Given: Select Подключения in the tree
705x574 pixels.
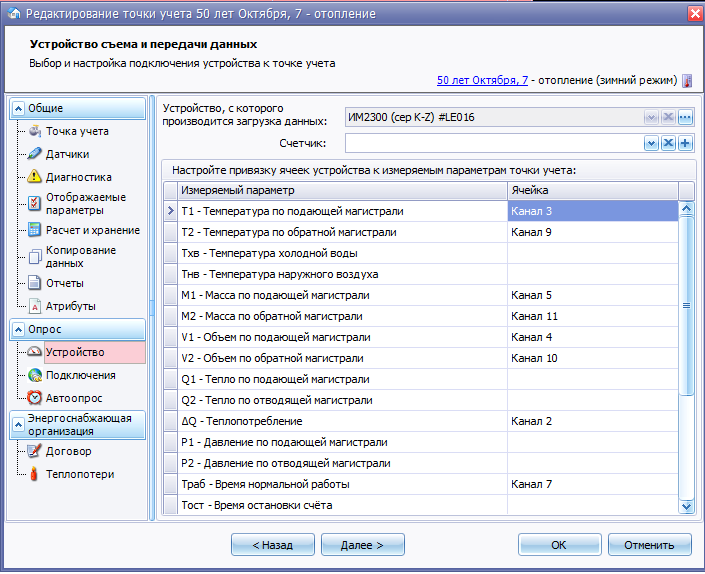Looking at the screenshot, I should (x=81, y=375).
